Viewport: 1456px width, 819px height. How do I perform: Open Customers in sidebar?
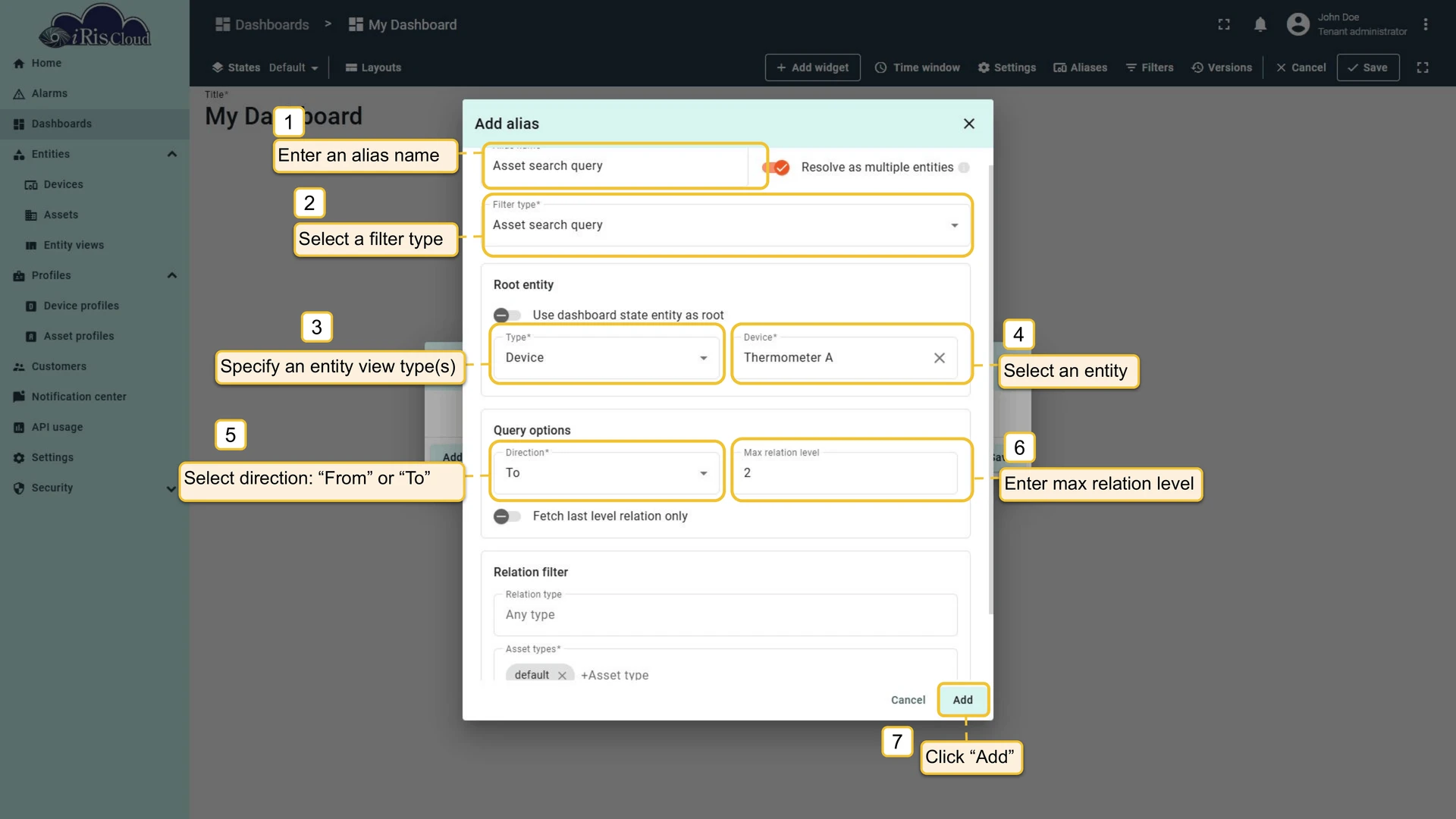click(x=58, y=366)
